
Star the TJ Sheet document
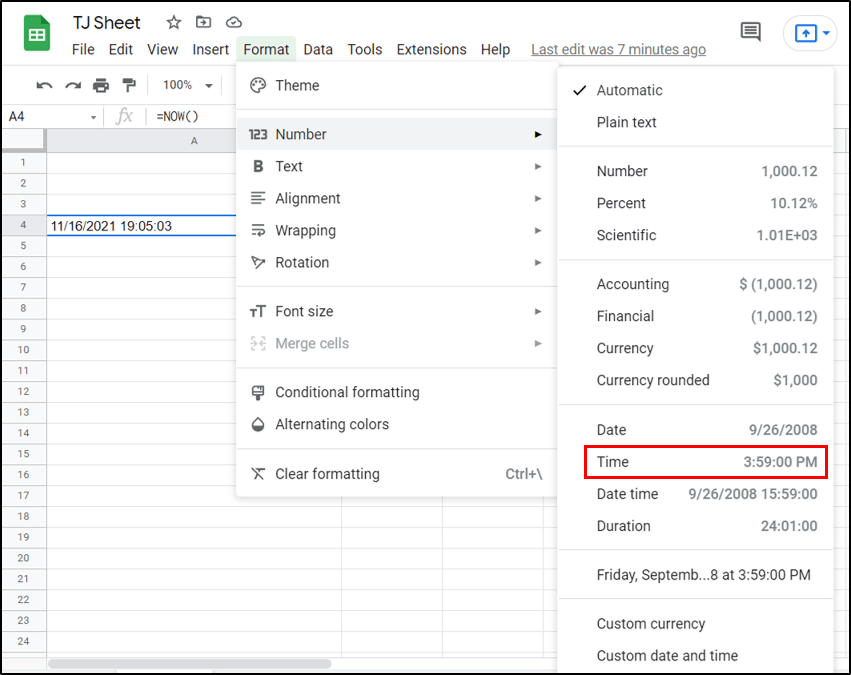(x=174, y=22)
